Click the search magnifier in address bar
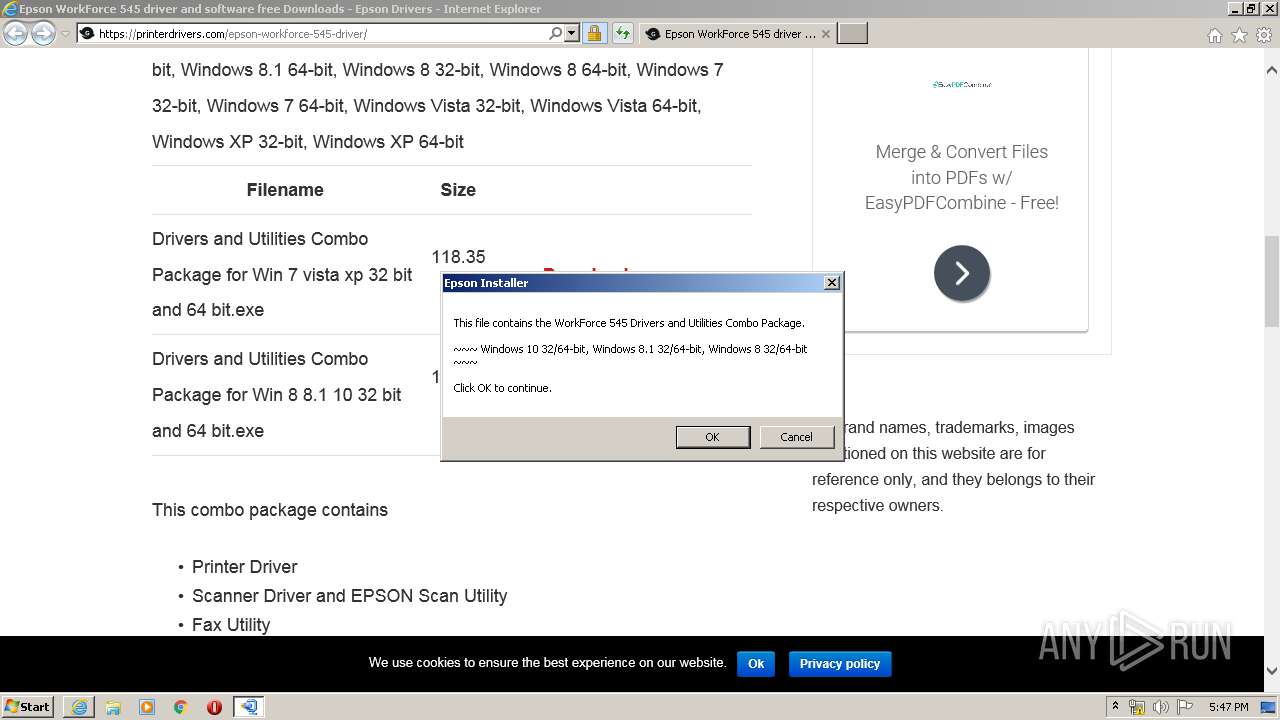This screenshot has width=1280, height=720. [555, 33]
